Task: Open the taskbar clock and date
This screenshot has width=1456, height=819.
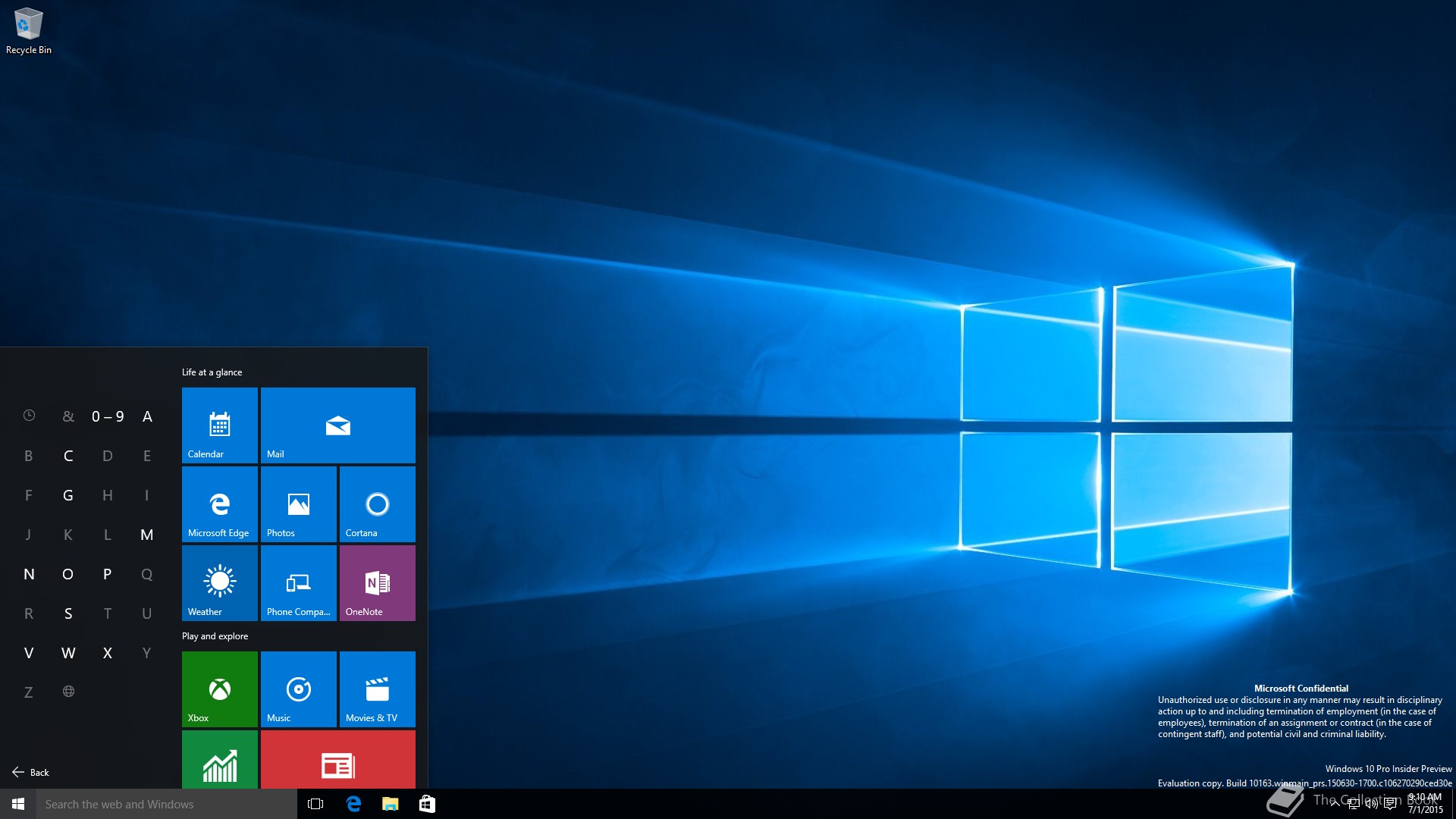Action: pyautogui.click(x=1426, y=804)
